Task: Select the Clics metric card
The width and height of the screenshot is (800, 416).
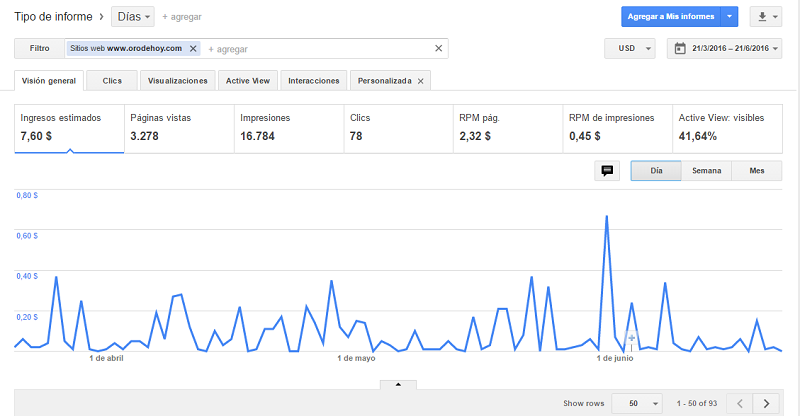Action: coord(398,129)
